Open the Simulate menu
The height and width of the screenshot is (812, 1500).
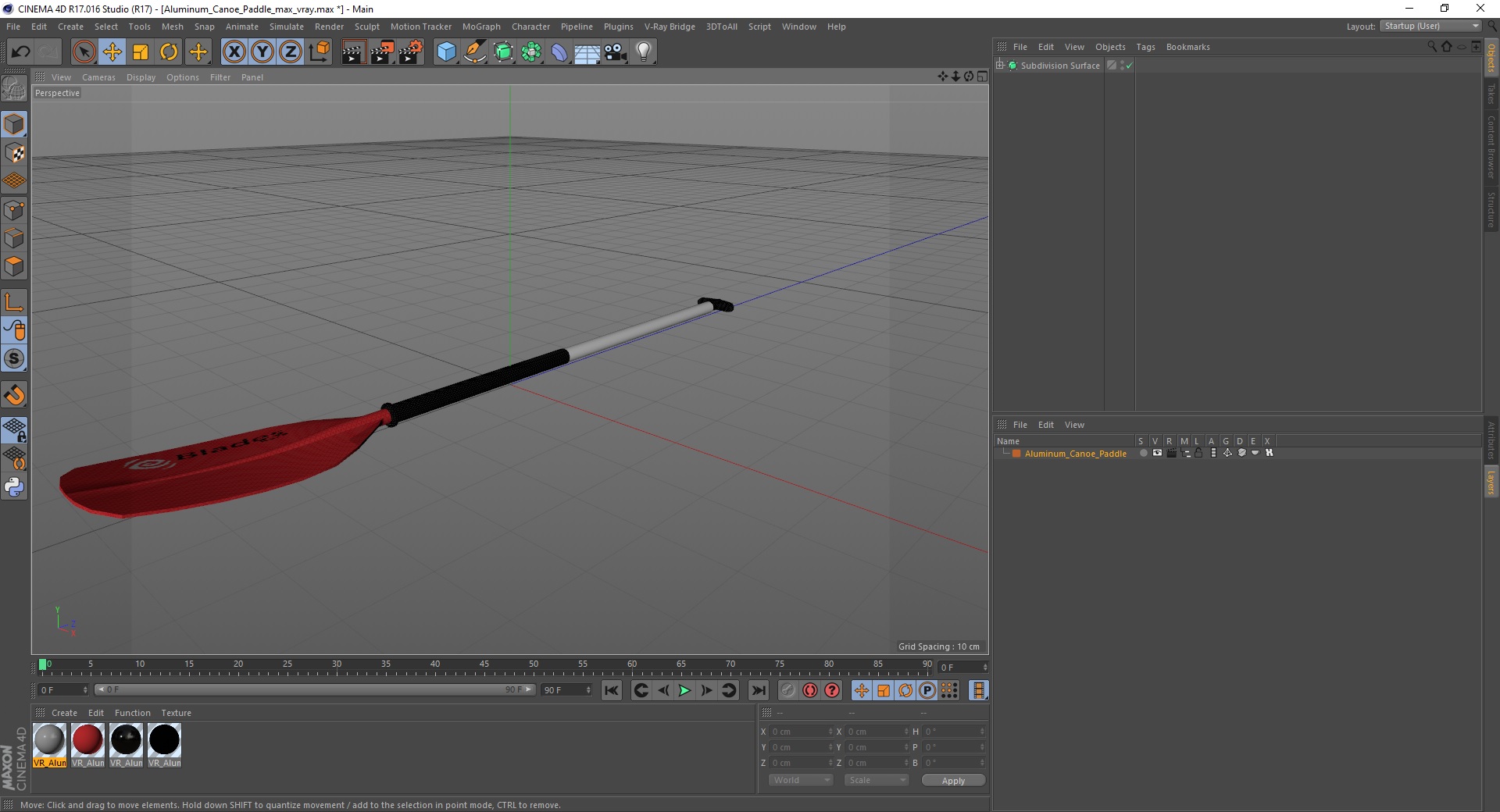[x=287, y=27]
